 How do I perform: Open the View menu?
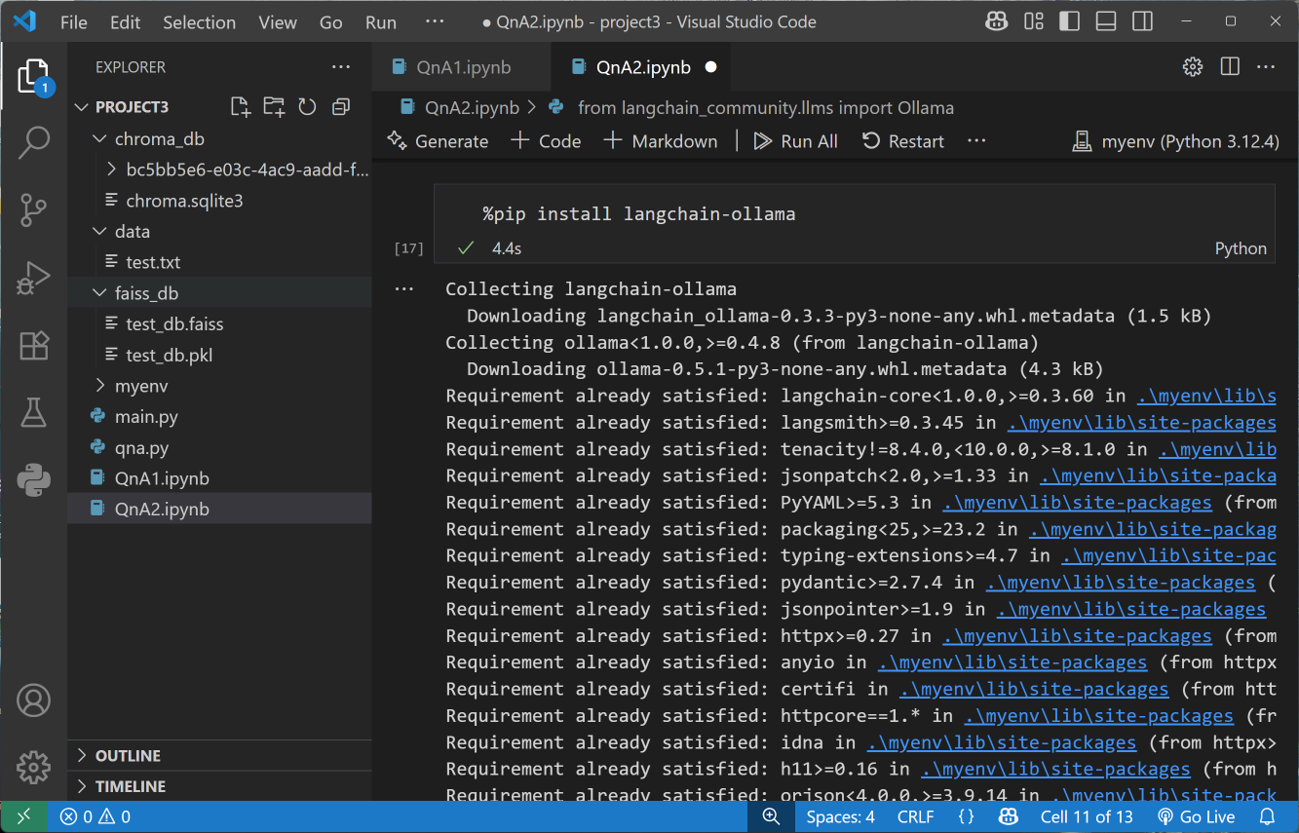[277, 22]
